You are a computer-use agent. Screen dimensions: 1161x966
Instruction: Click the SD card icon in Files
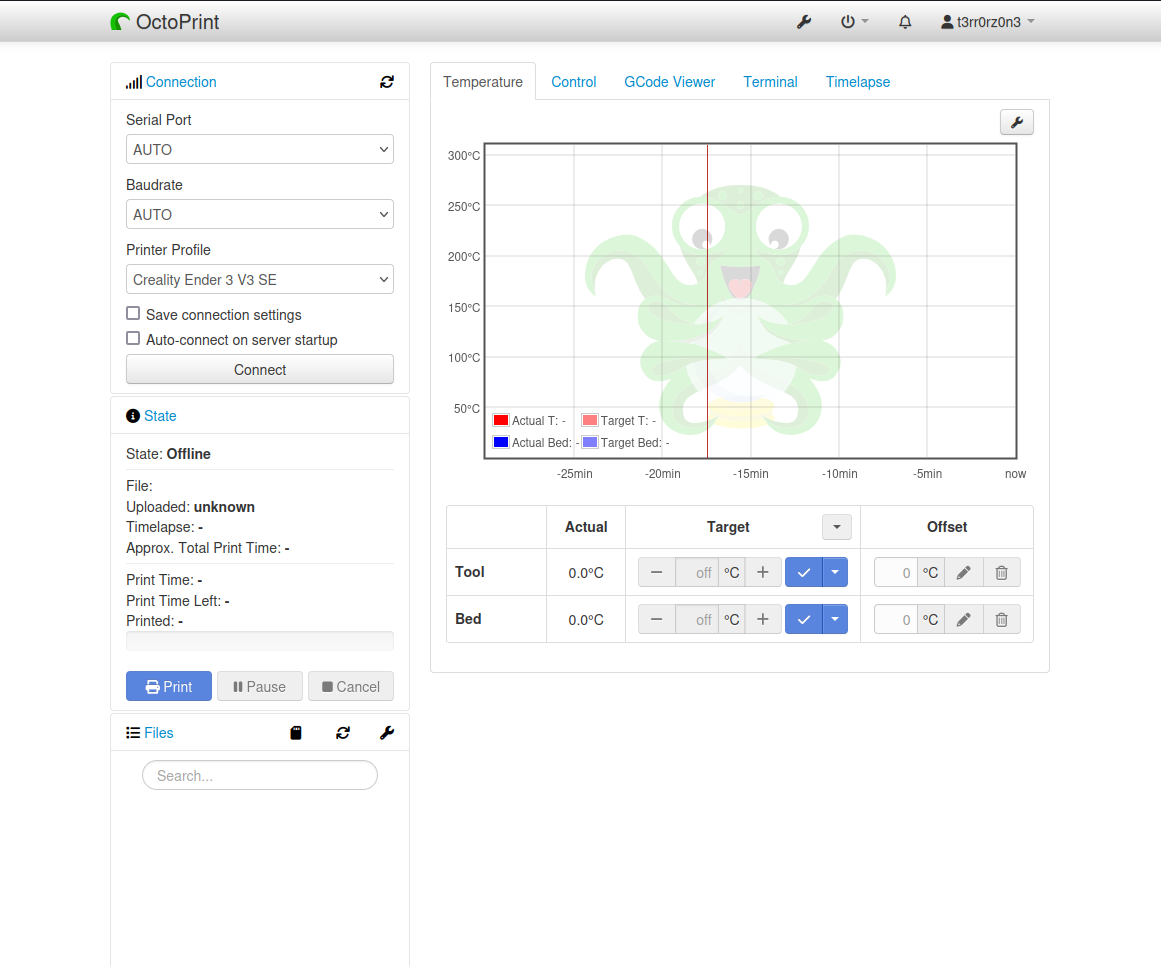296,733
